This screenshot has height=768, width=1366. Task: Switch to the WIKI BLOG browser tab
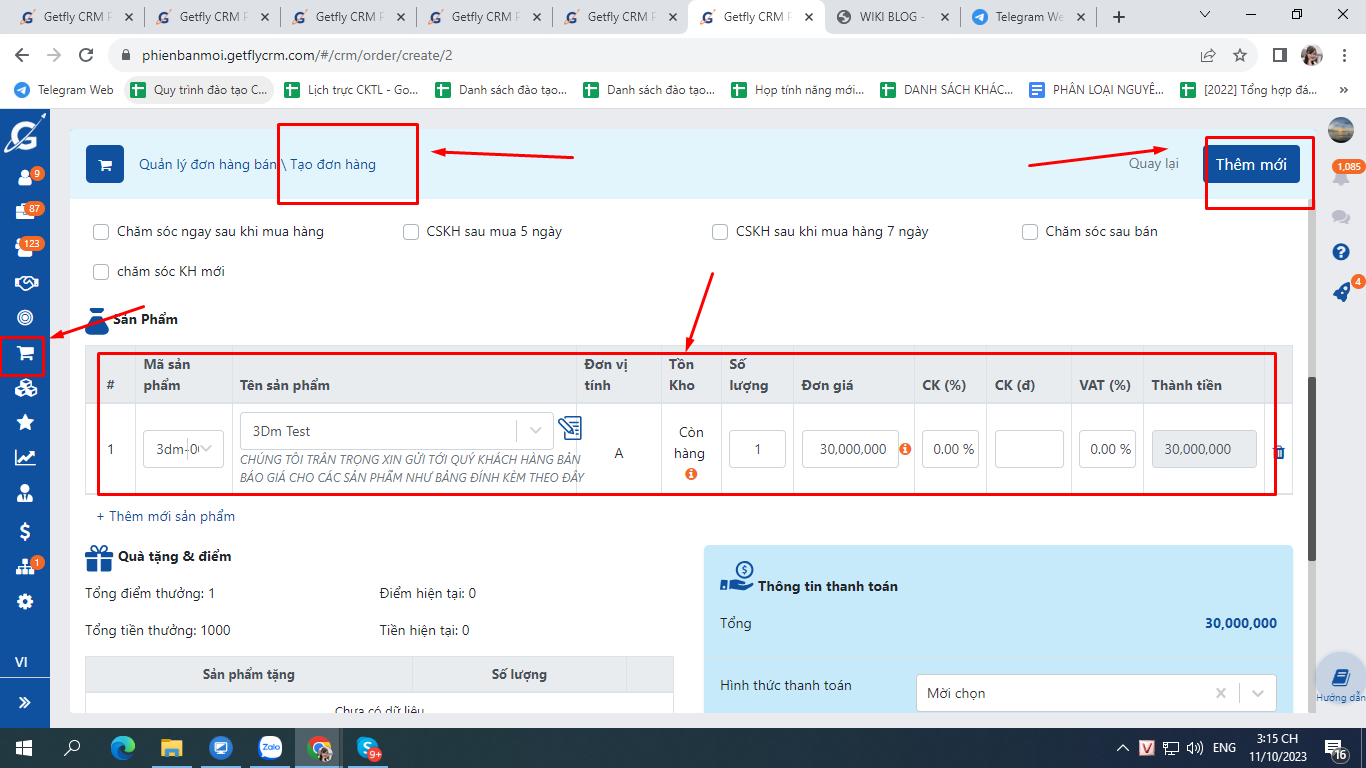891,17
